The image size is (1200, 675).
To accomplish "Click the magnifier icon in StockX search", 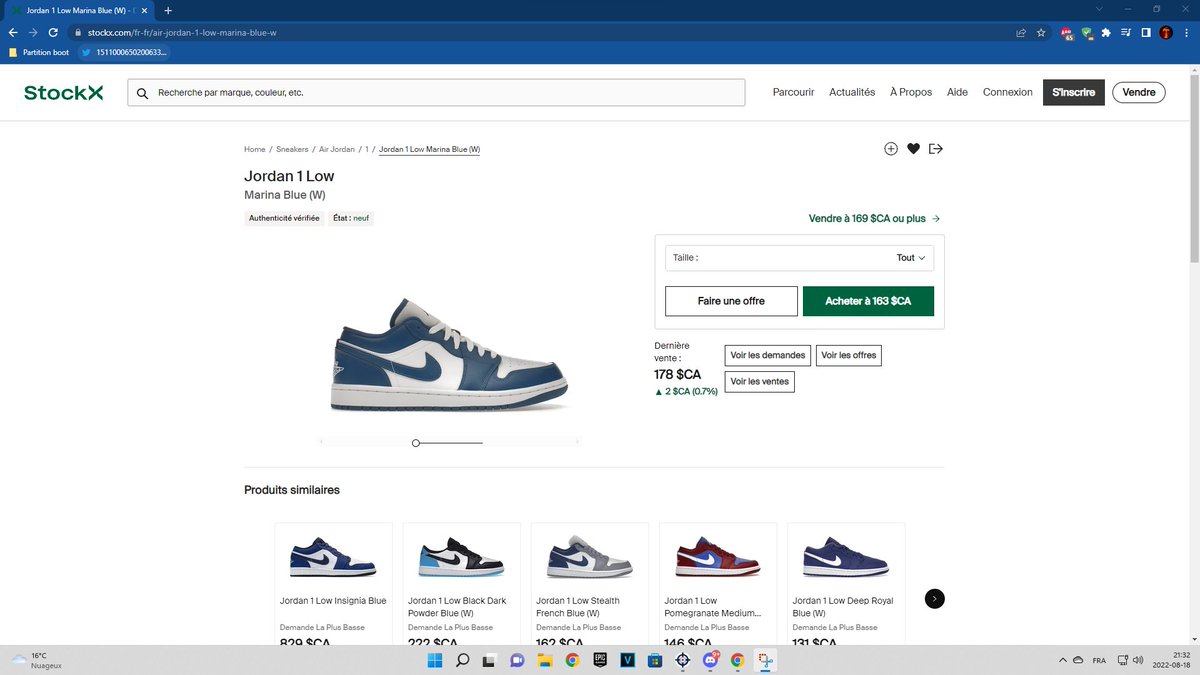I will tap(143, 92).
